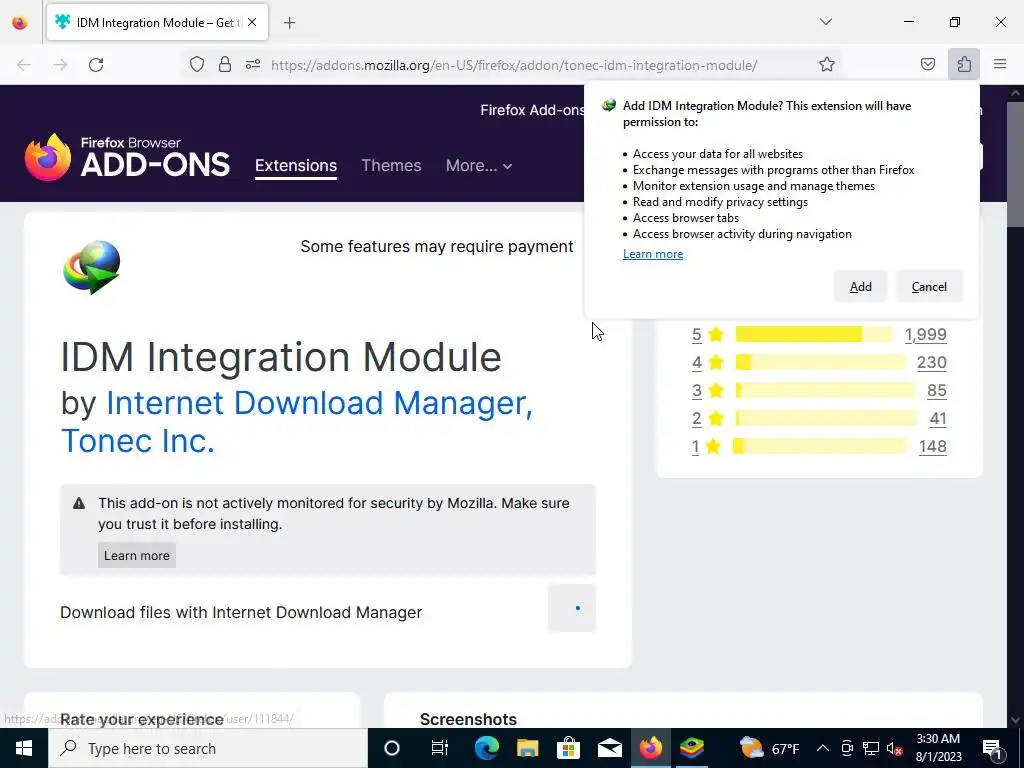Image resolution: width=1024 pixels, height=768 pixels.
Task: Open the 148 one-star review count
Action: 933,447
